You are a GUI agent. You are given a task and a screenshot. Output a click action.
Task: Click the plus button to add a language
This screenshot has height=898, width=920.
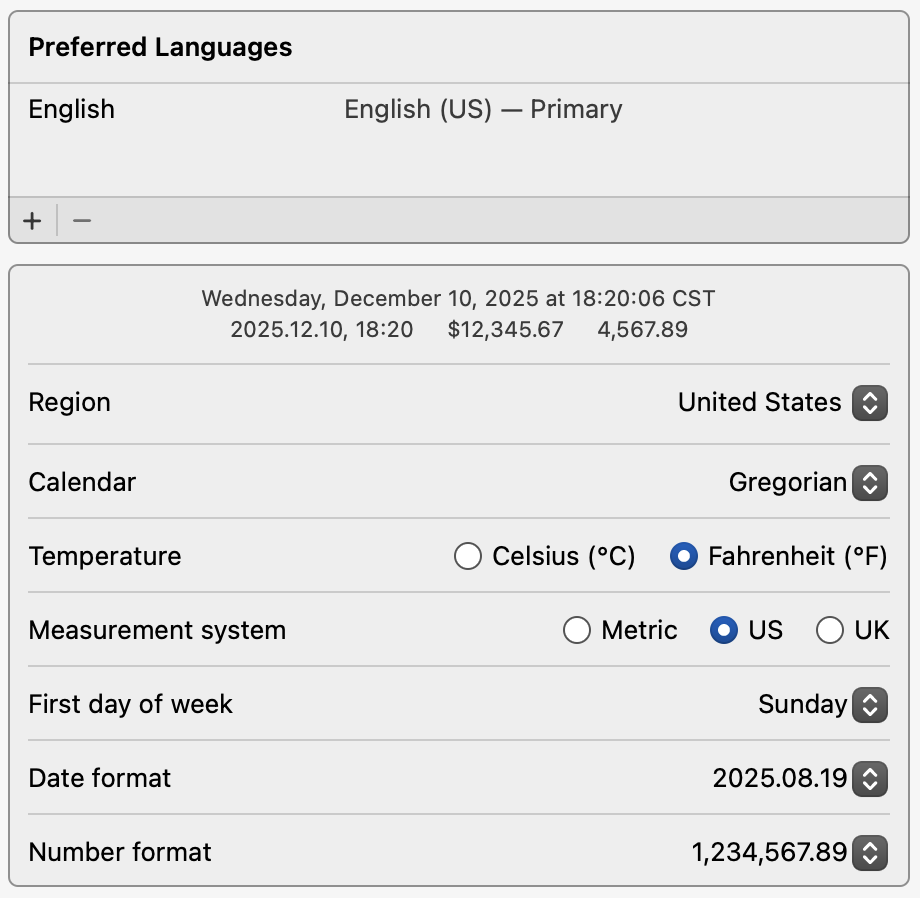32,220
